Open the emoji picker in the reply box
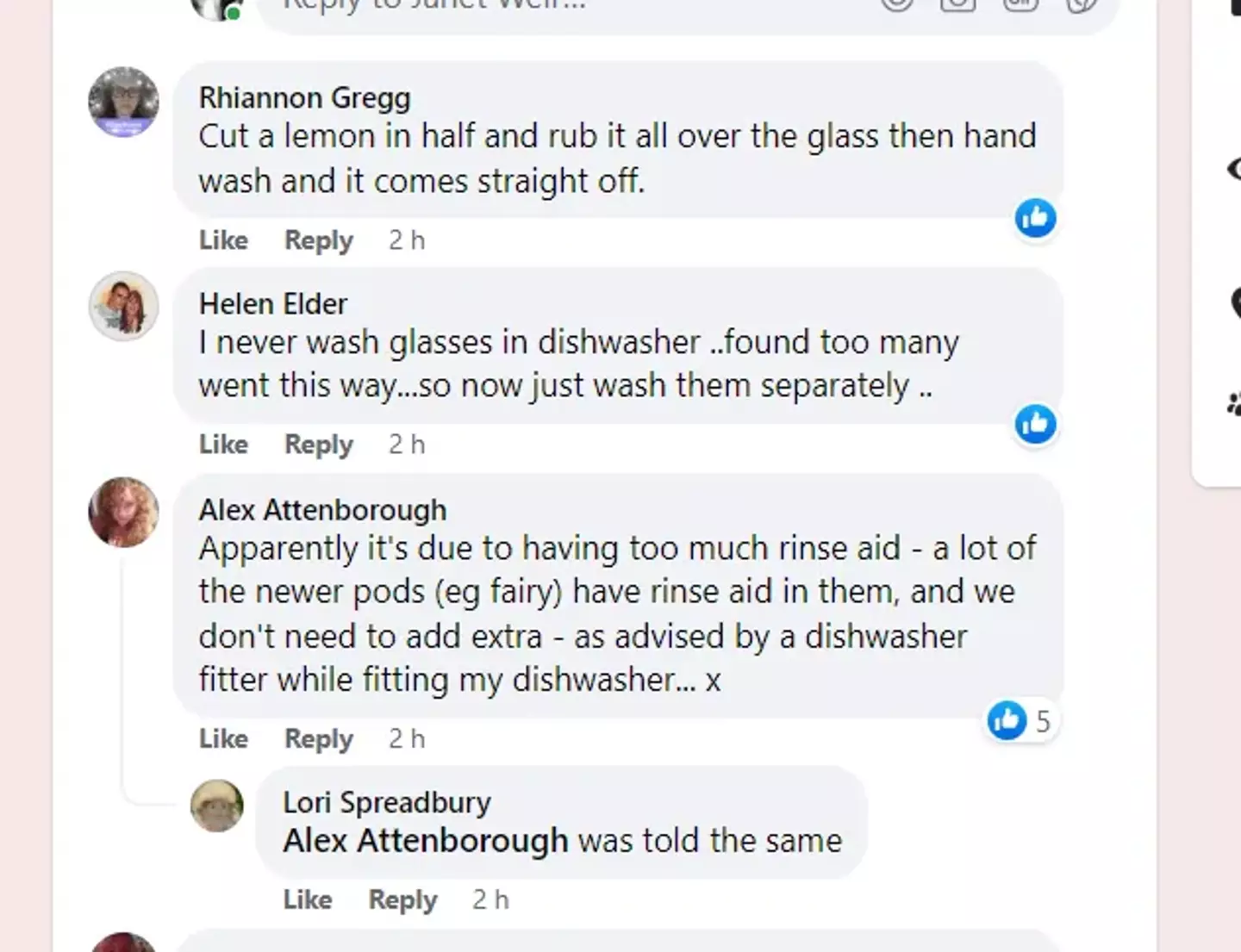The width and height of the screenshot is (1241, 952). coord(897,5)
